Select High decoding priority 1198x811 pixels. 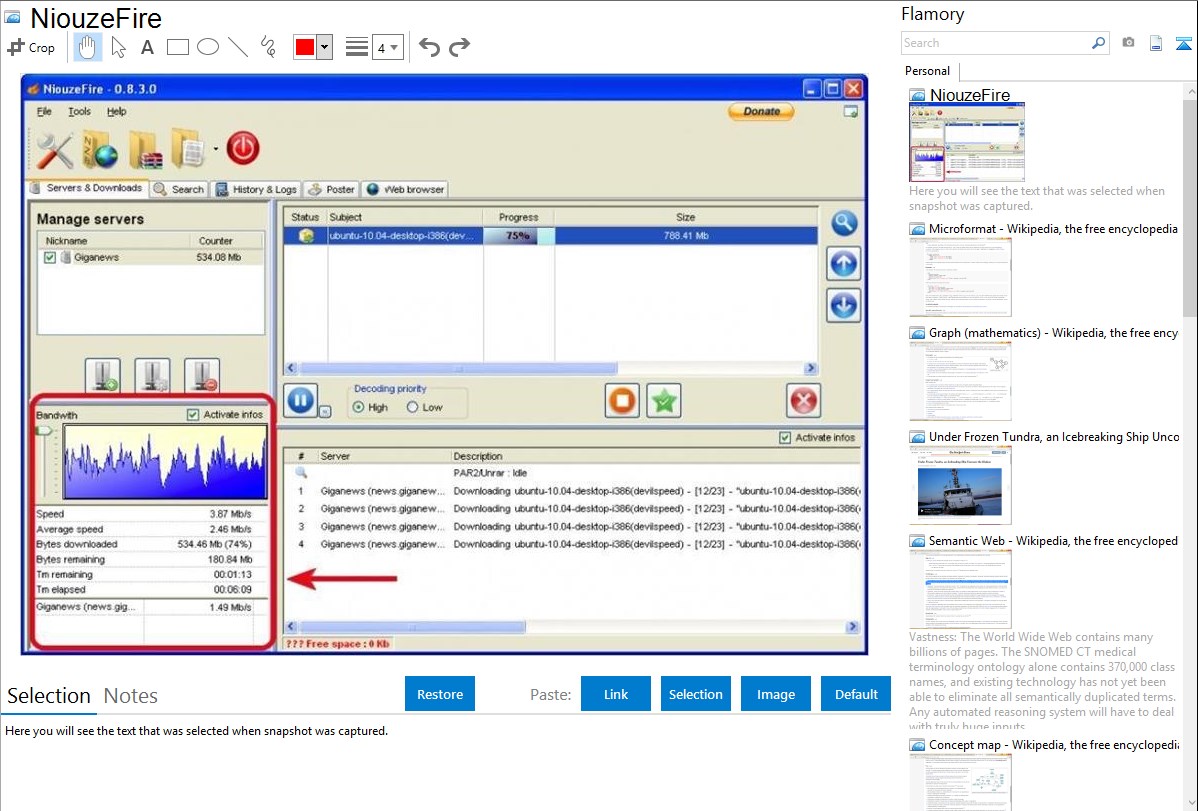point(358,407)
